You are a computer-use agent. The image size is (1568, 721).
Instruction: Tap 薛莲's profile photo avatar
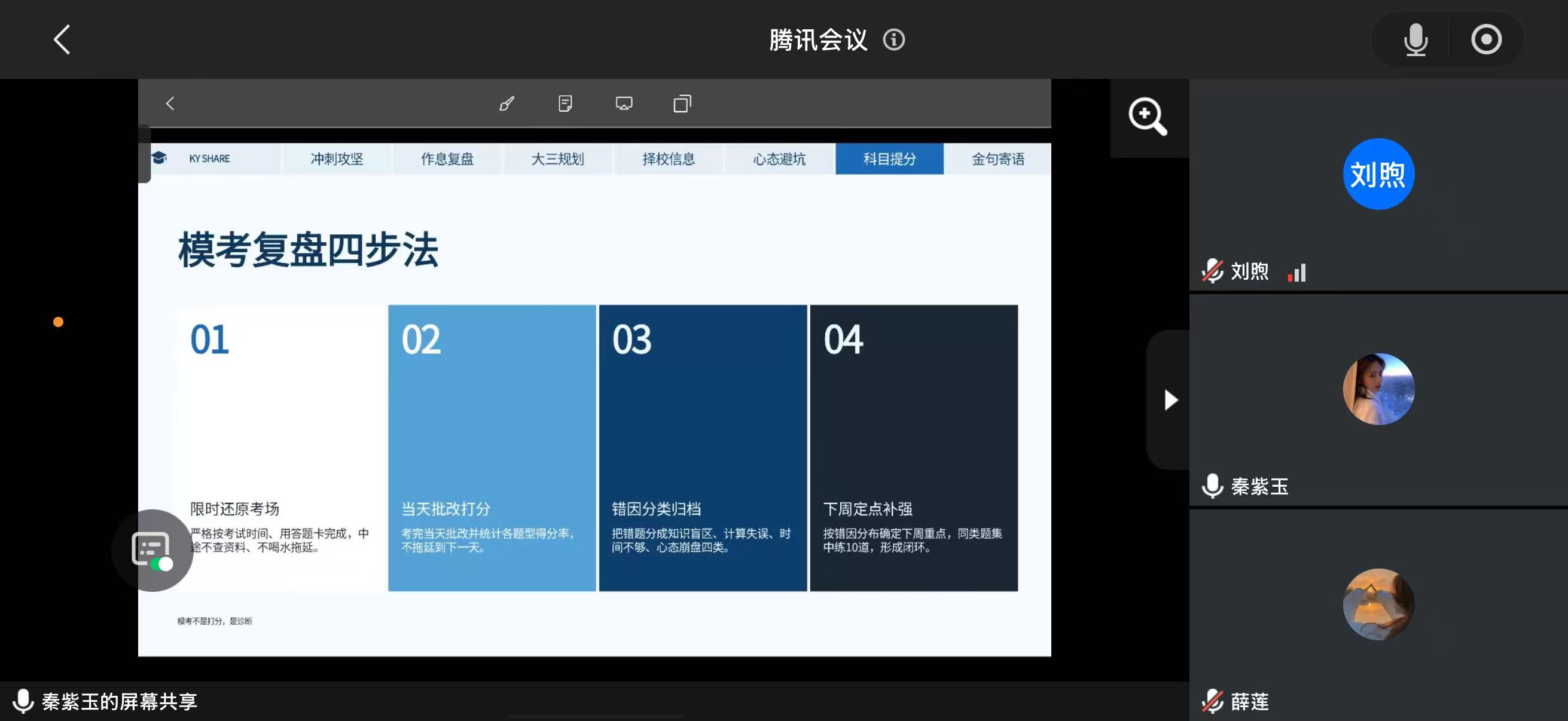coord(1378,604)
